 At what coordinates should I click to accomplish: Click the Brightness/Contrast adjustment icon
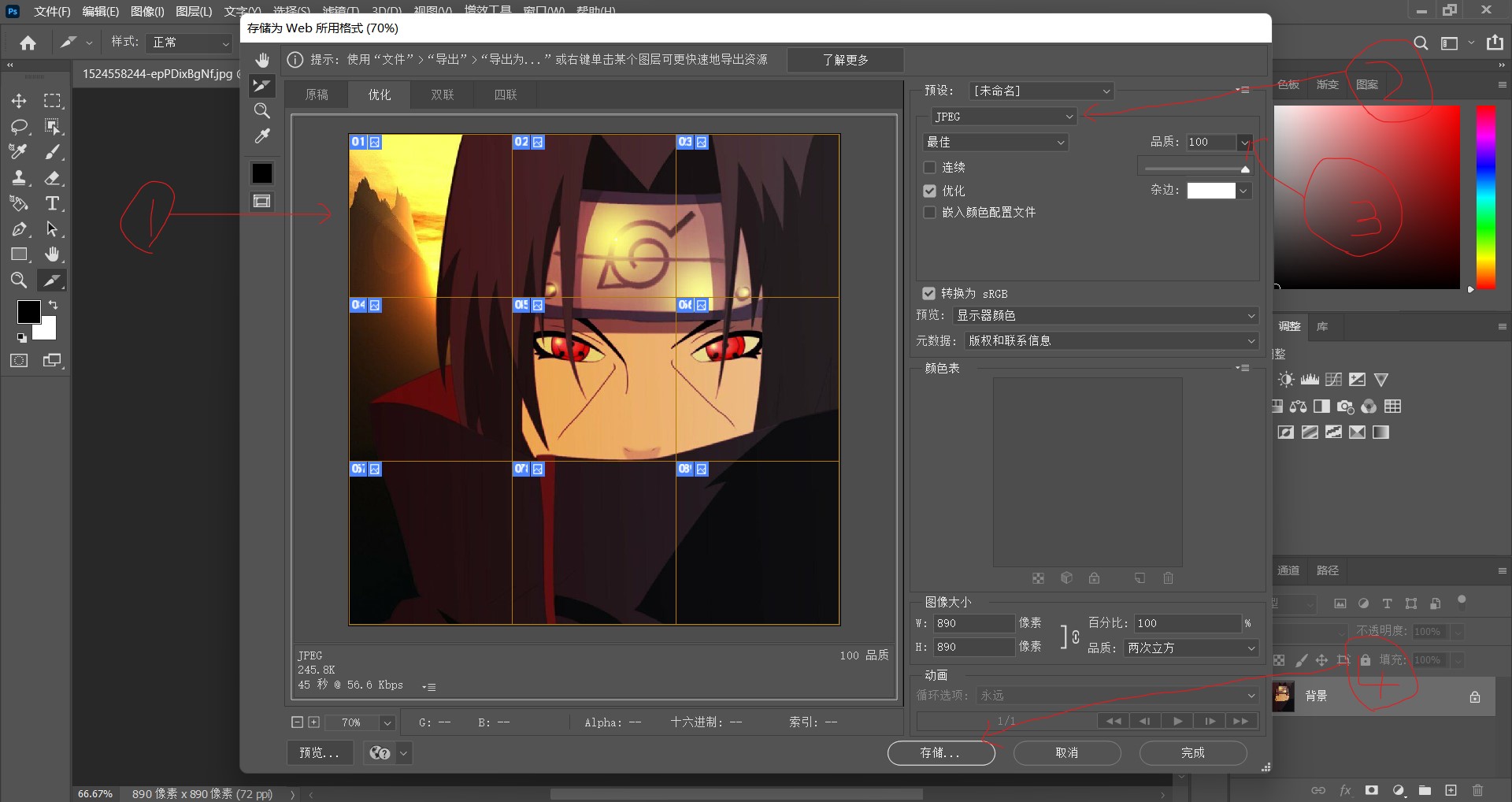1286,380
